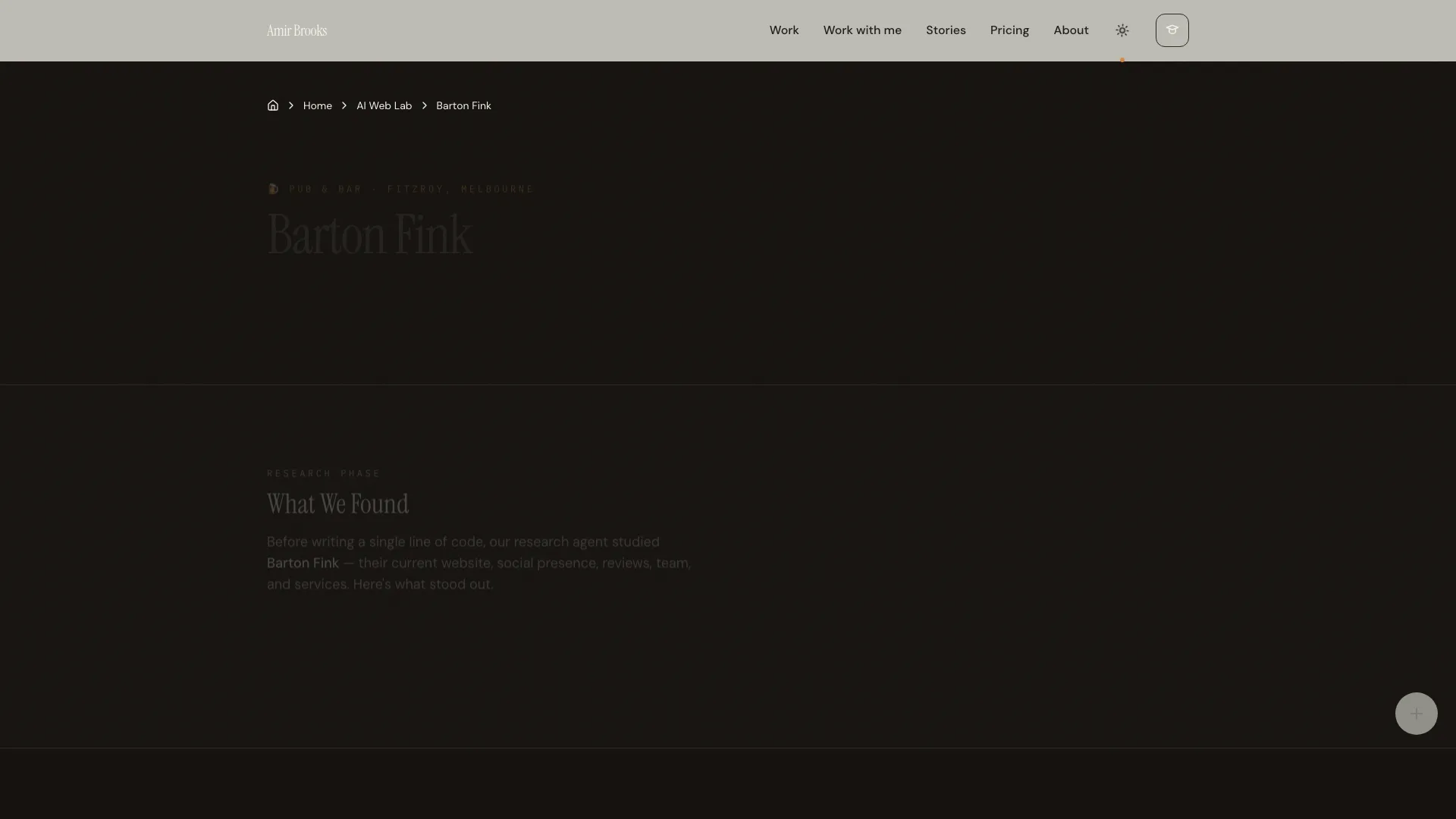Navigate to Pricing
The image size is (1456, 819).
click(x=1009, y=30)
